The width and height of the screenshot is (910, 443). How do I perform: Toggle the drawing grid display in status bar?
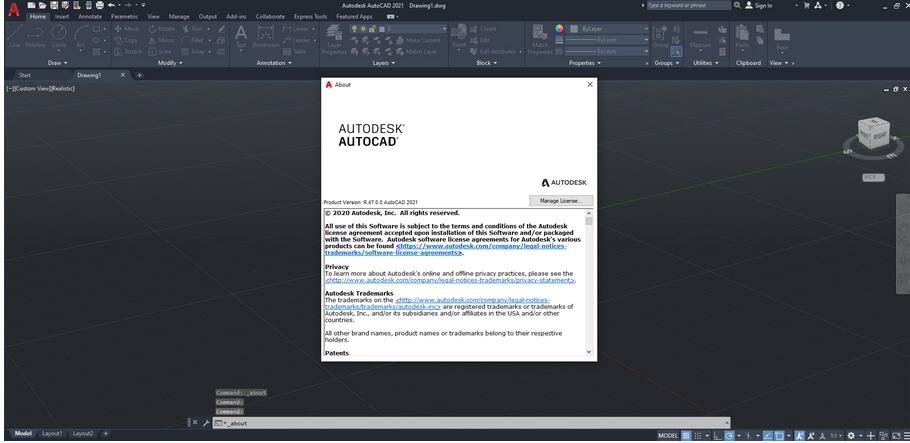[x=686, y=435]
